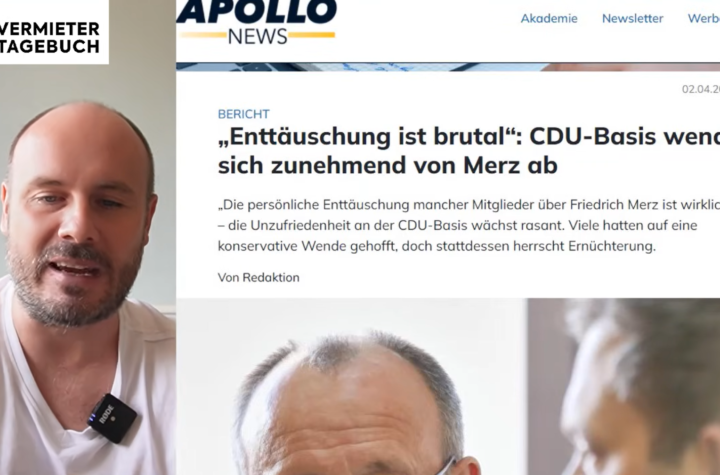Click the BERICHT category label
Viewport: 720px width, 475px height.
coord(243,114)
